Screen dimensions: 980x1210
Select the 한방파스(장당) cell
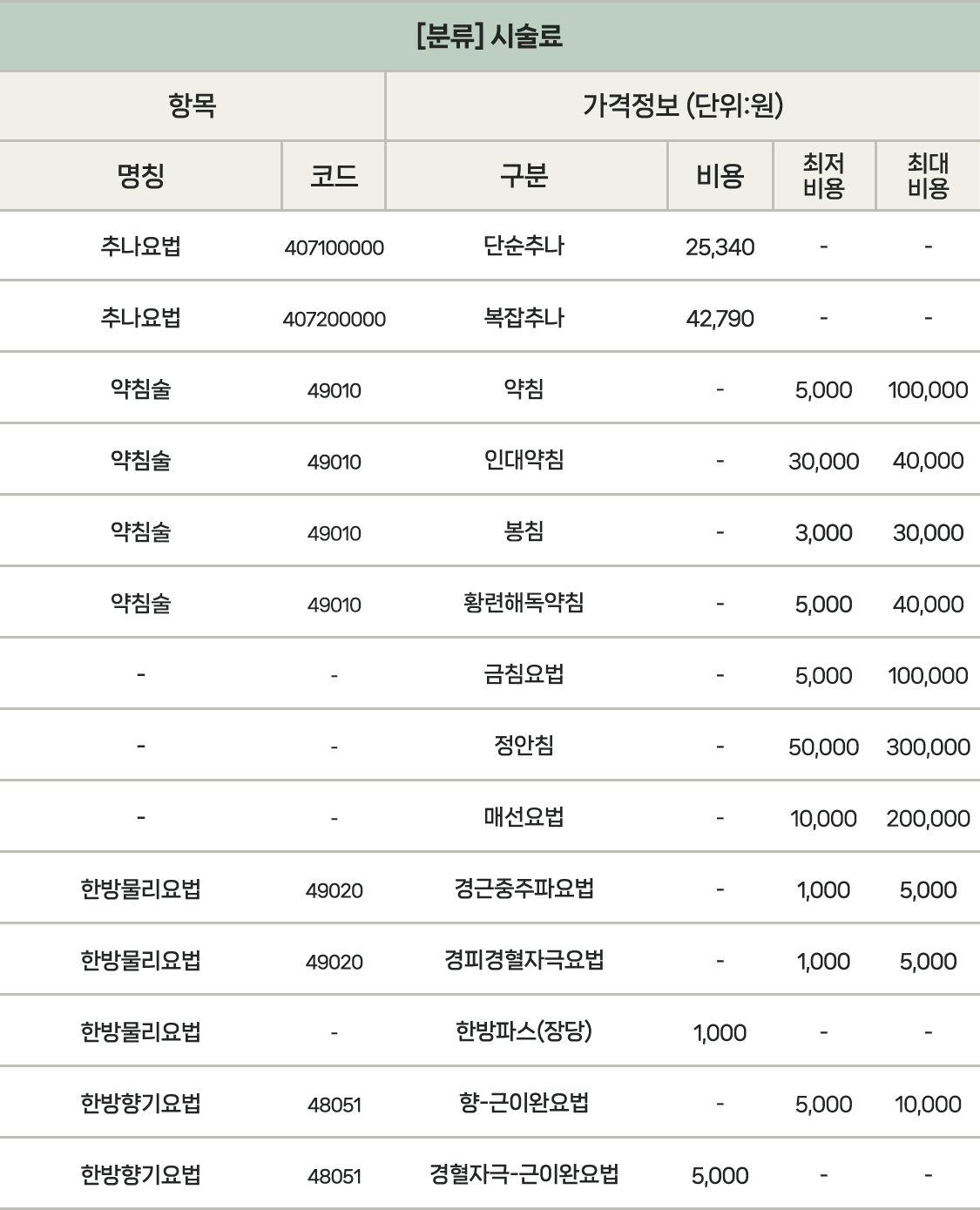(524, 1032)
